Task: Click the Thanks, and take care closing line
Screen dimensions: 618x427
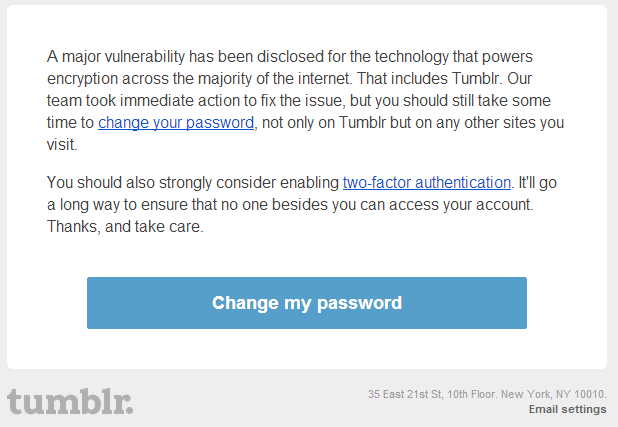Action: coord(125,225)
